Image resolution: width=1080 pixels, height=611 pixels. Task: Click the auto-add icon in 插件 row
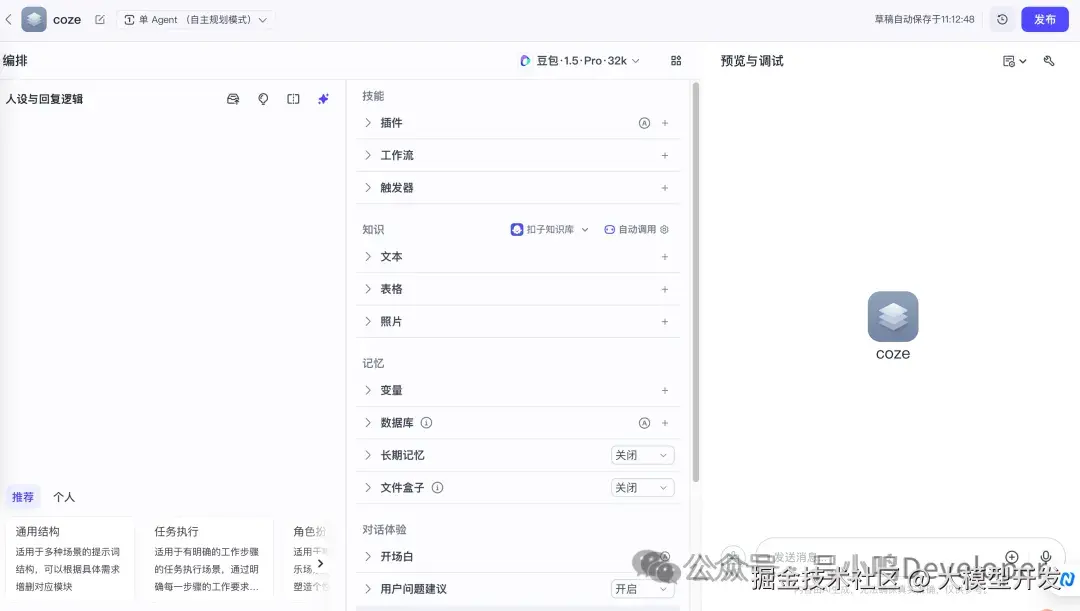coord(644,123)
